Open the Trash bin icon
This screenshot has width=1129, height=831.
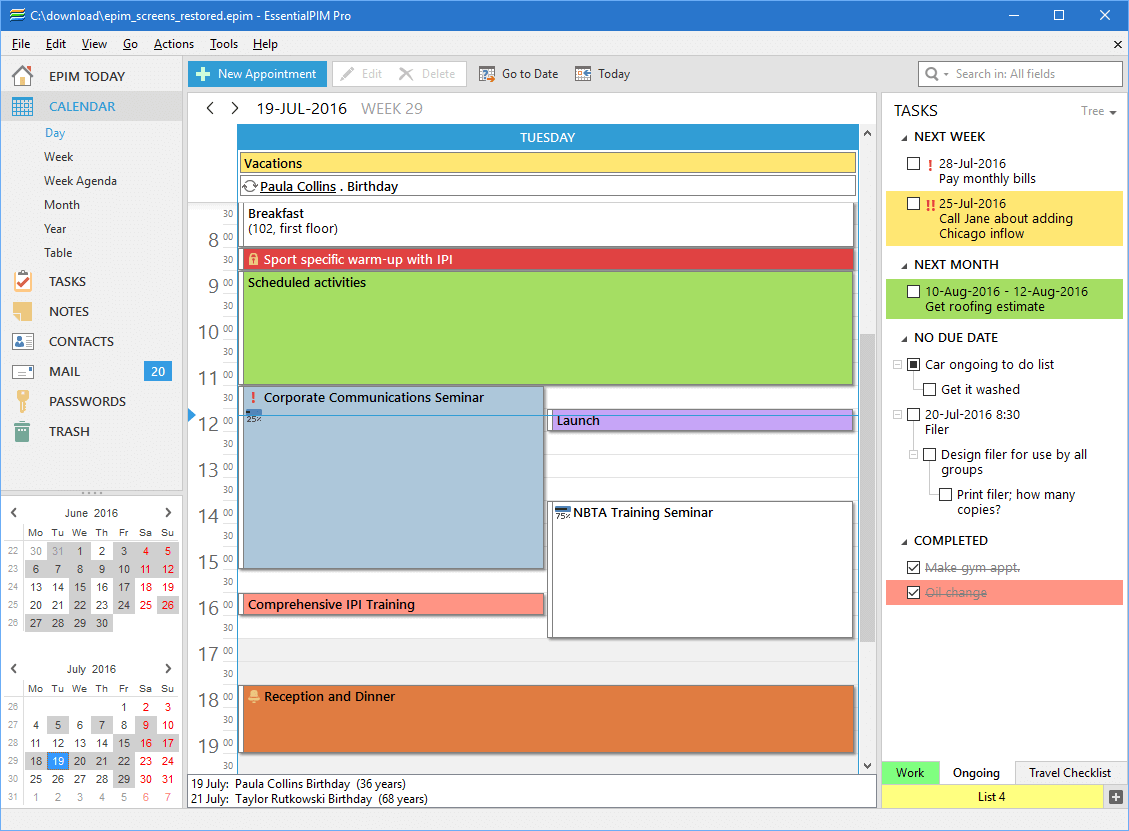pyautogui.click(x=23, y=431)
